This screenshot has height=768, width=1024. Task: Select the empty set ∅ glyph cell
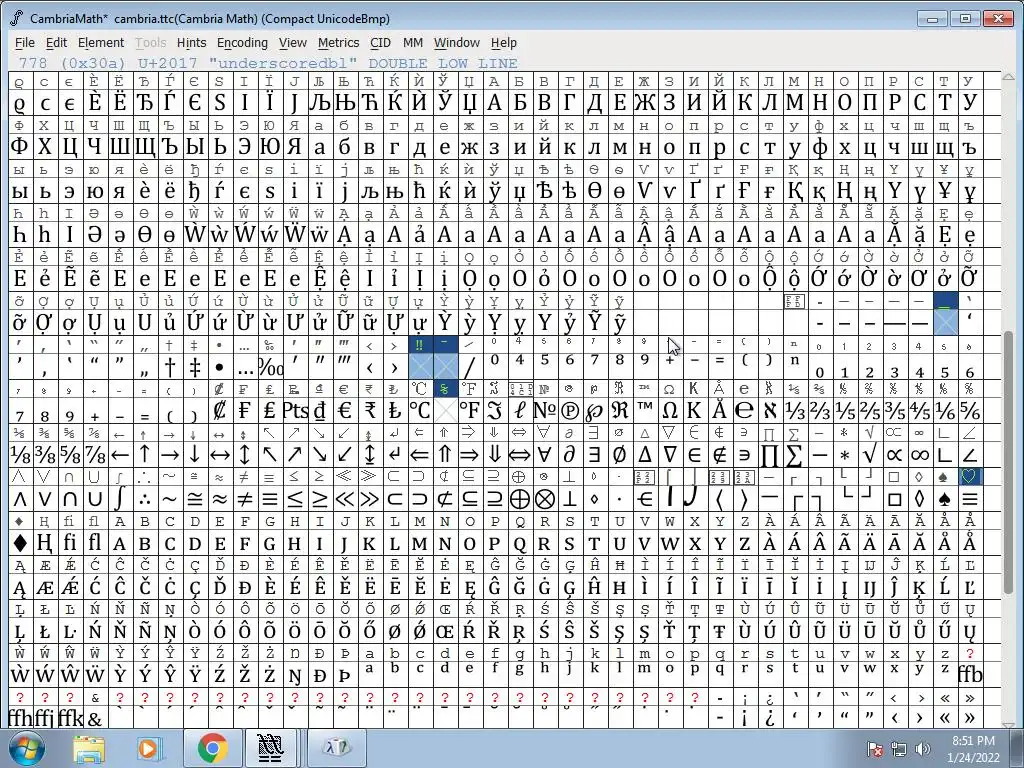pos(619,455)
